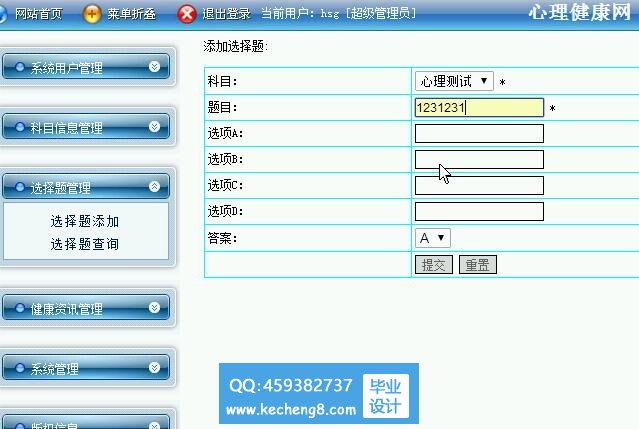Open the 答案 dropdown showing A
639x429 pixels.
[432, 238]
